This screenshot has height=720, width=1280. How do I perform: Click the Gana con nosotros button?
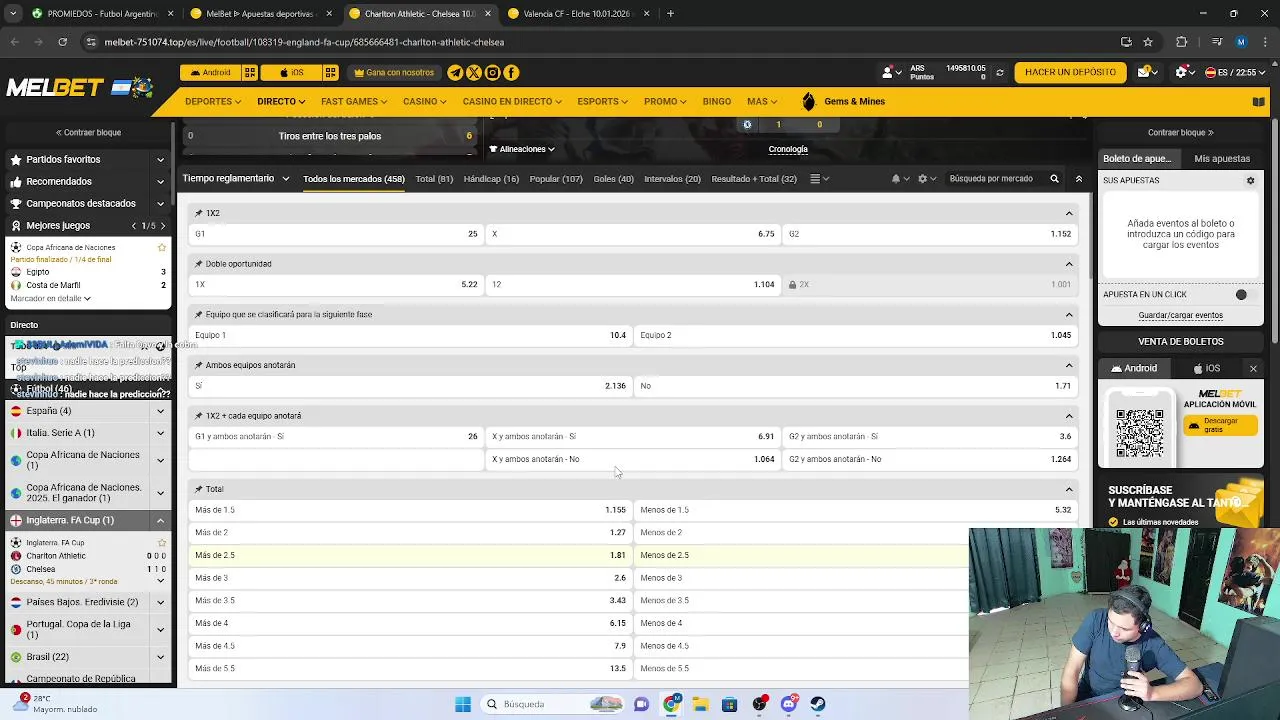pos(394,72)
